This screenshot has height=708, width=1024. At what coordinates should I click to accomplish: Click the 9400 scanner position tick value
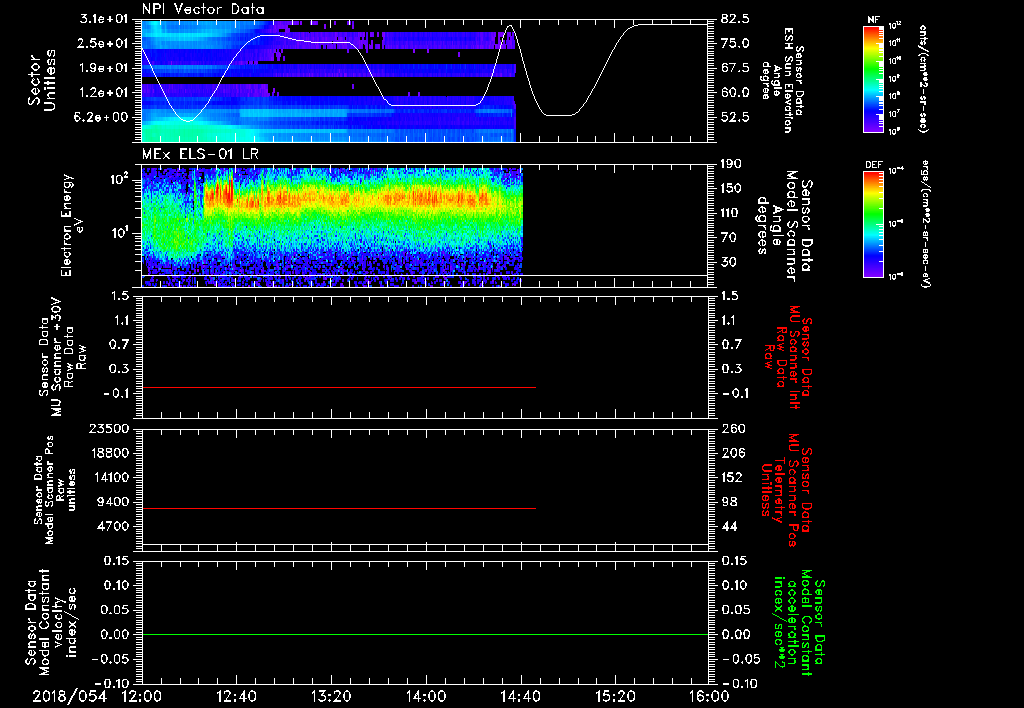[x=113, y=502]
